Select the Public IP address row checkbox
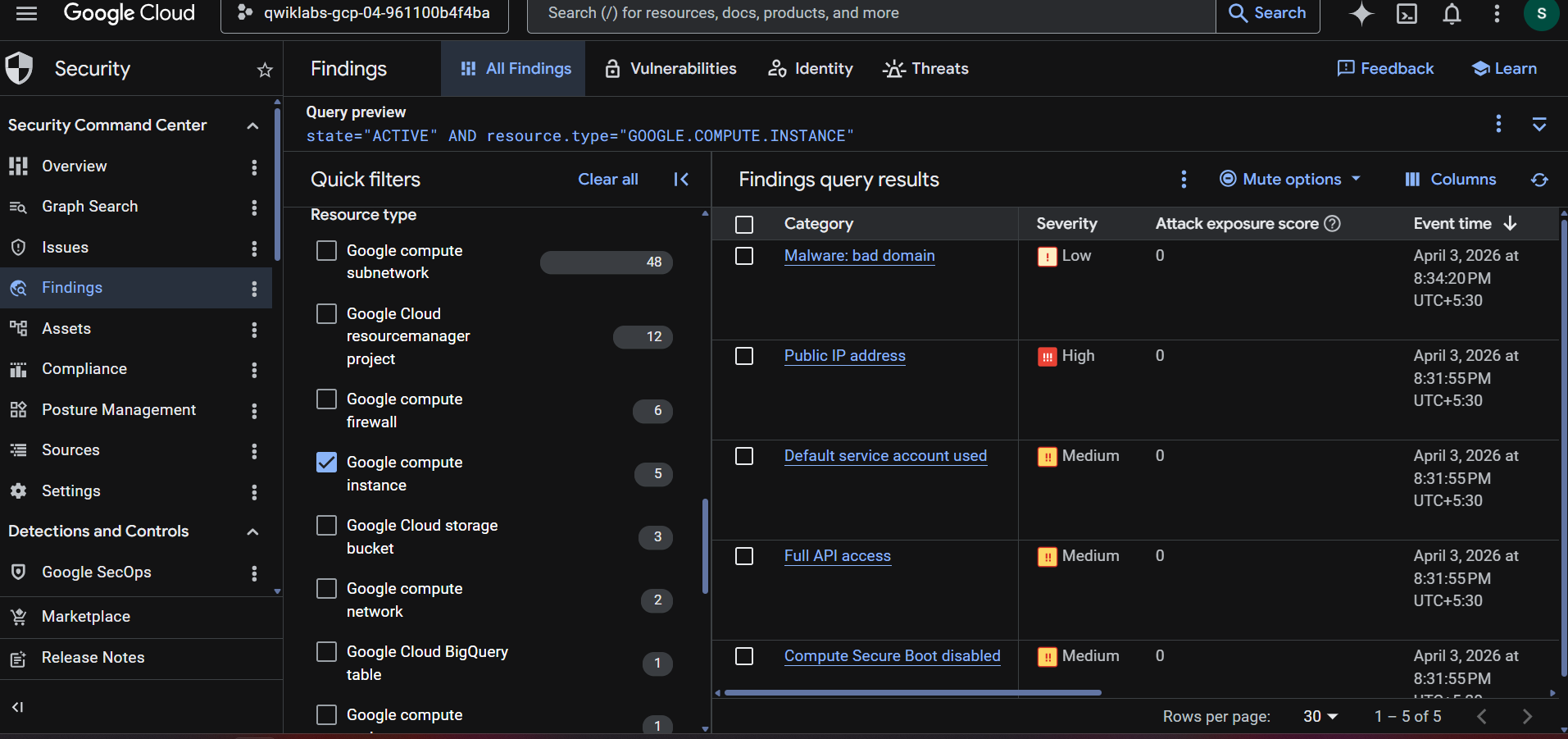The image size is (1568, 739). [x=744, y=356]
